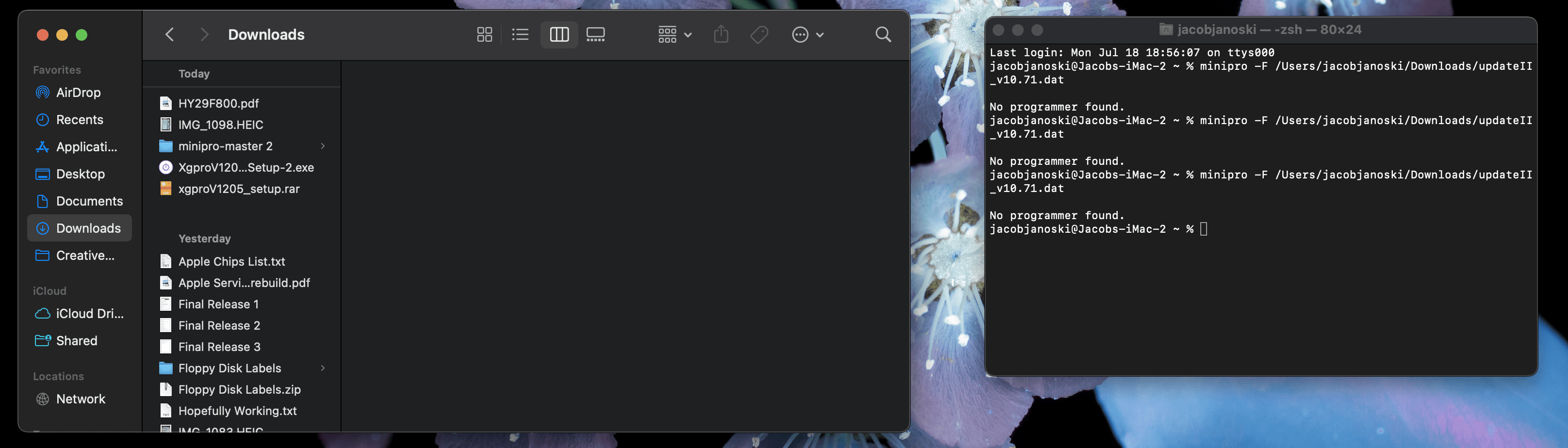The height and width of the screenshot is (448, 1568).
Task: Open Documents in Finder sidebar
Action: [79, 201]
